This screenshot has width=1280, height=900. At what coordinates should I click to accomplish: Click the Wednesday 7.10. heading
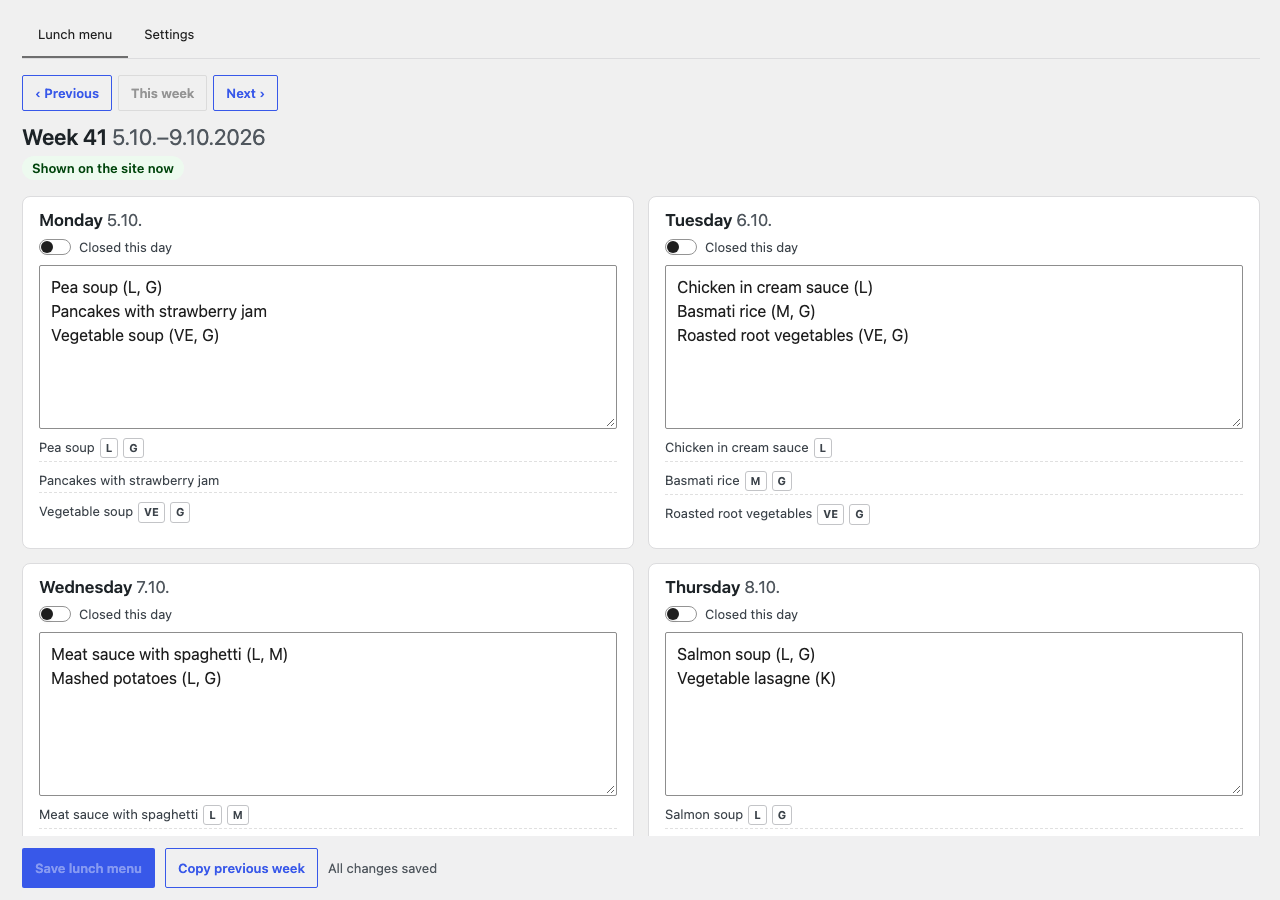coord(104,587)
